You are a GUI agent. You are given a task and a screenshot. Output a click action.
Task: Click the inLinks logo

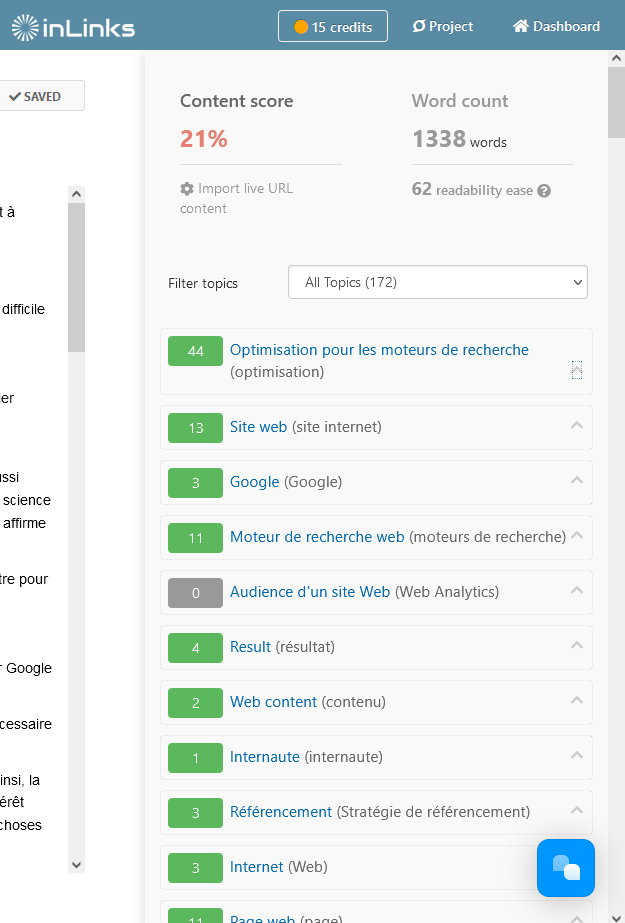(x=73, y=27)
